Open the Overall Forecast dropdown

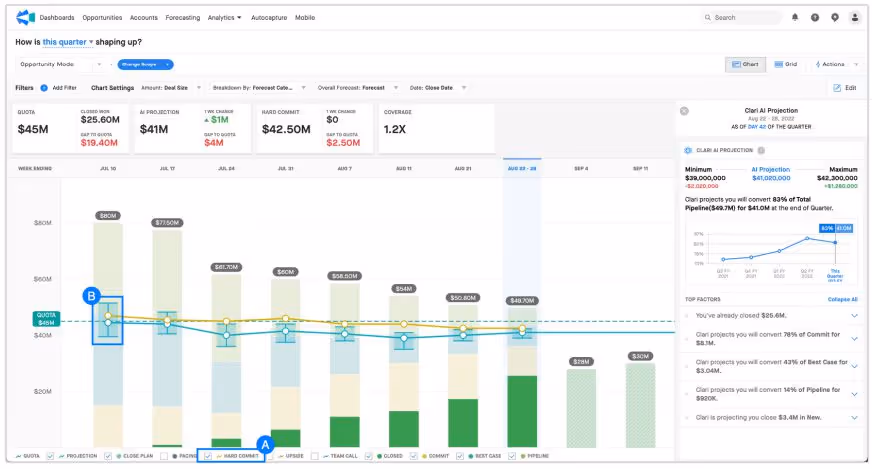click(x=358, y=88)
